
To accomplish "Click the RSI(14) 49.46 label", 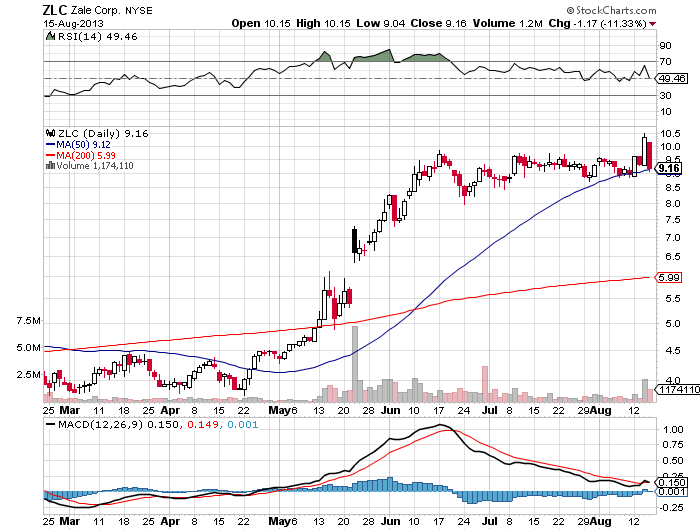I will pyautogui.click(x=98, y=37).
